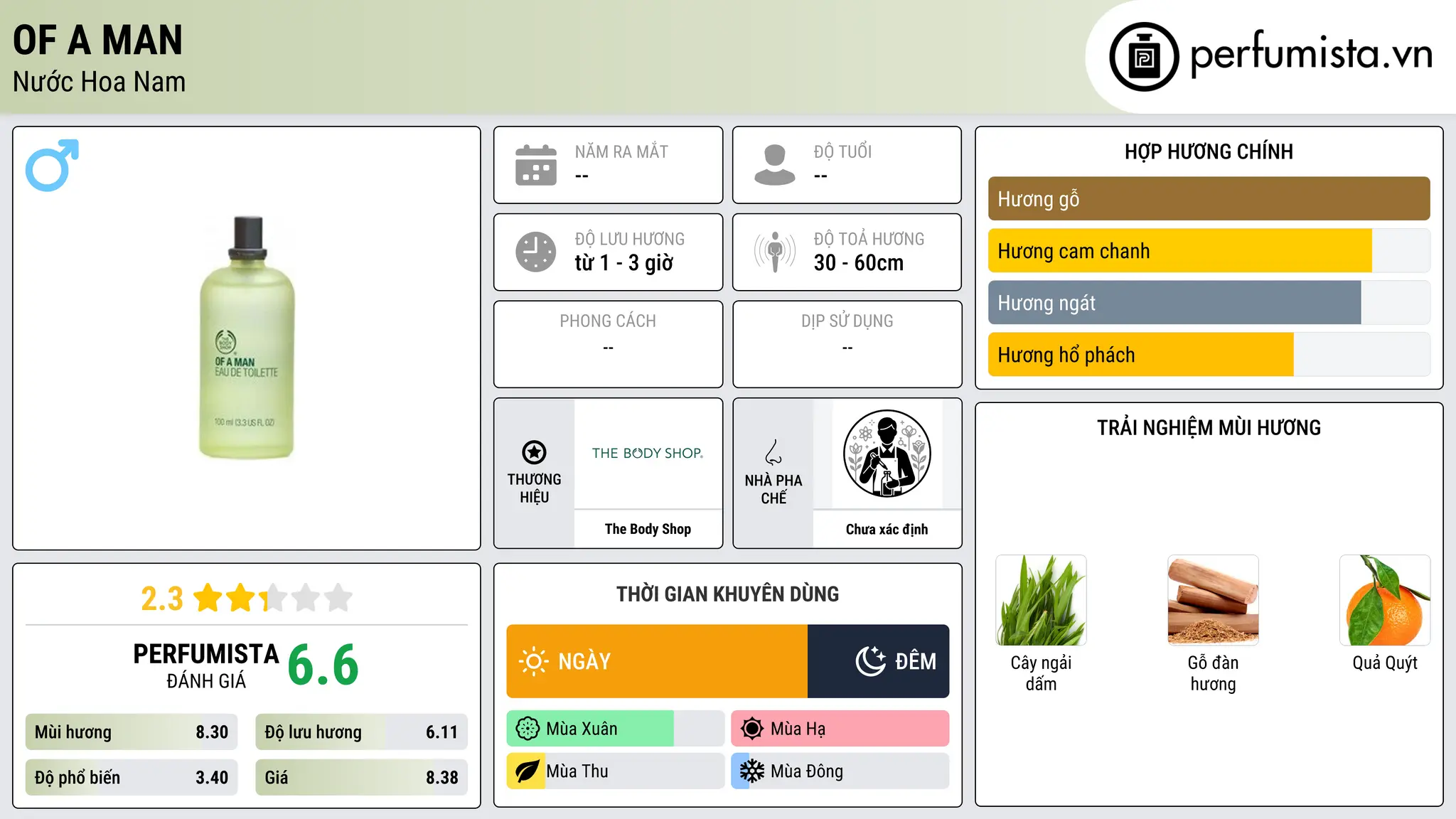
Task: Click the Gỗ đàn hương note image
Action: [1213, 600]
